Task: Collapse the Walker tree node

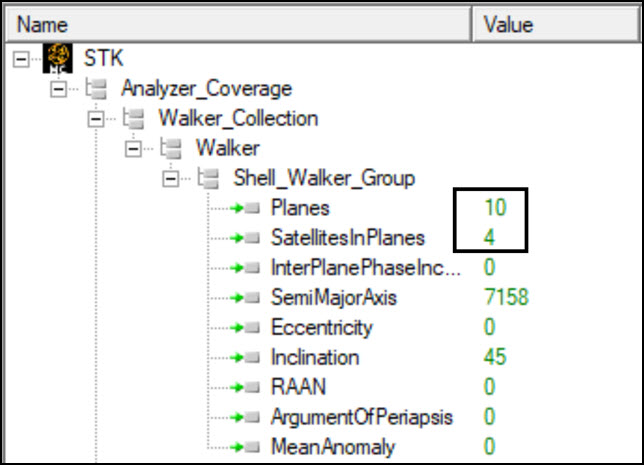Action: (132, 148)
